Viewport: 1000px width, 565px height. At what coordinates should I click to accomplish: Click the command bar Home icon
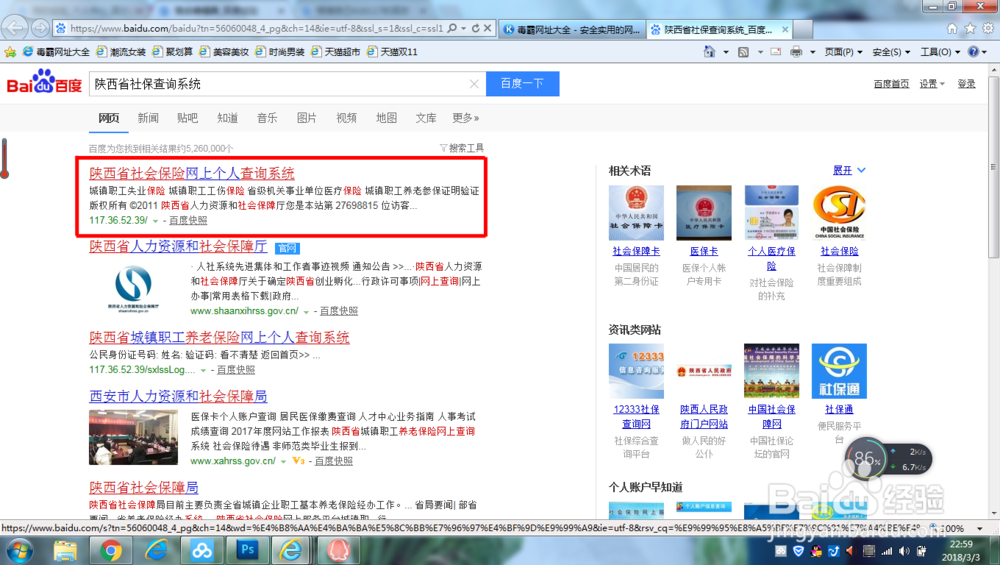(x=709, y=52)
